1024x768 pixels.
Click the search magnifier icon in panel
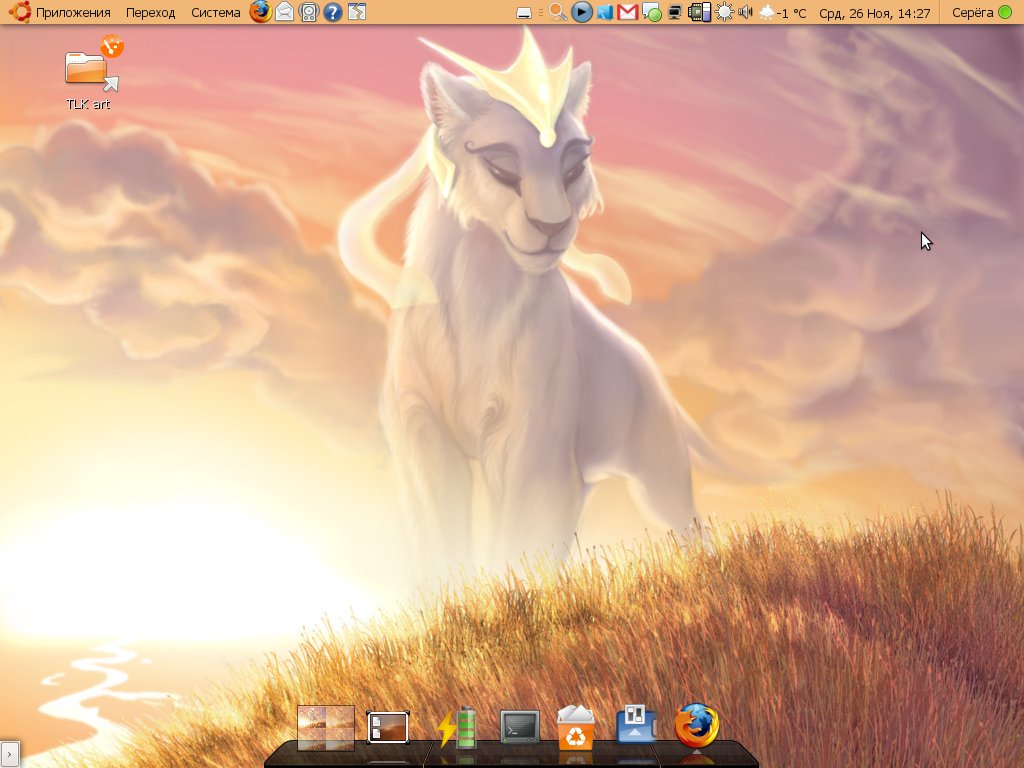click(x=558, y=12)
